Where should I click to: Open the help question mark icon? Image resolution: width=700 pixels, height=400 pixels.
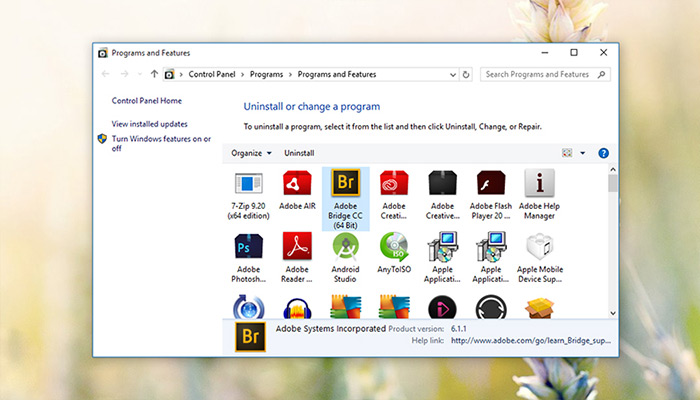[603, 153]
